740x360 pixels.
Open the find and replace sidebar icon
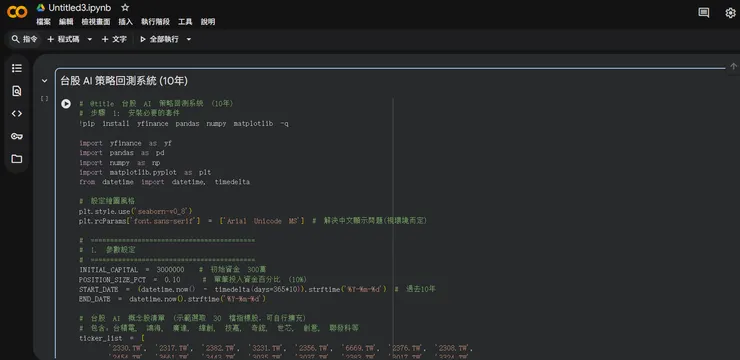coord(17,91)
